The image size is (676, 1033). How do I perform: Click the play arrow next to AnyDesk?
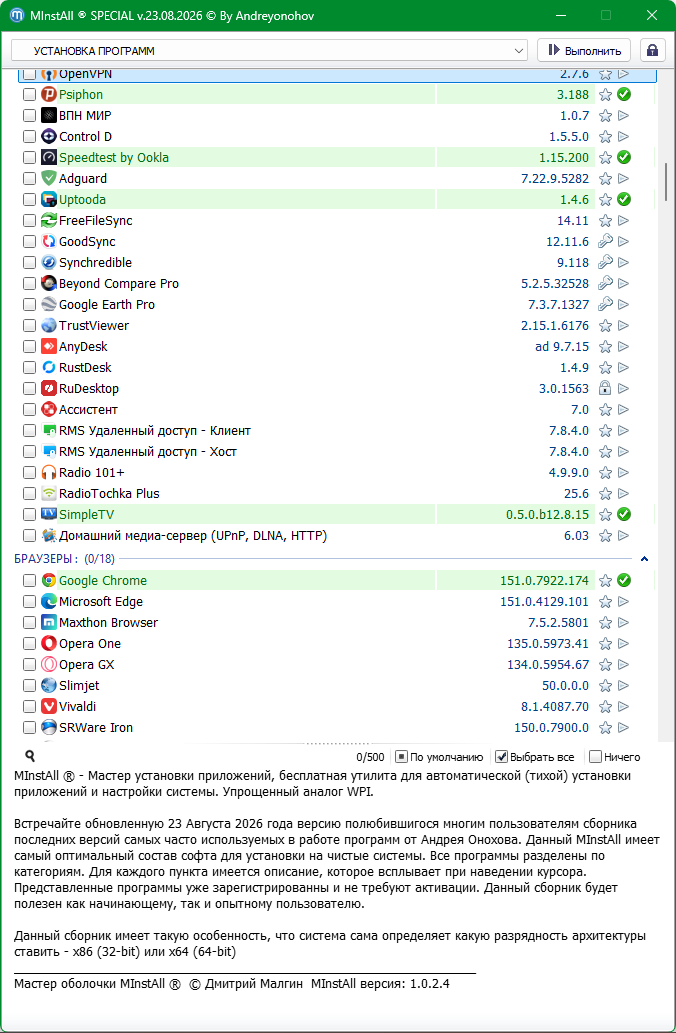tap(623, 347)
